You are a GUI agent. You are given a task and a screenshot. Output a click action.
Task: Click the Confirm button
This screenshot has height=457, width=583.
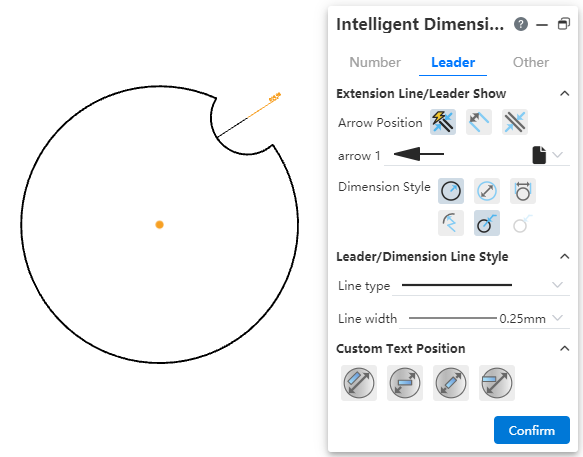(532, 430)
